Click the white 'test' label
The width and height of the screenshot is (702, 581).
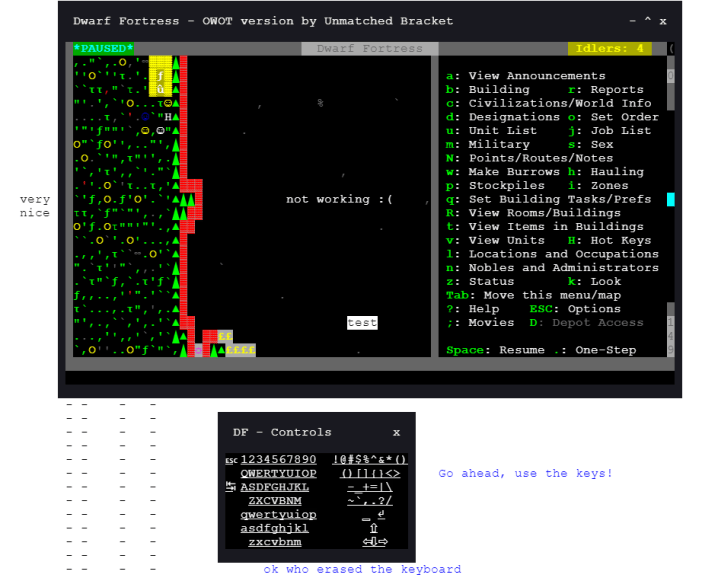[362, 323]
